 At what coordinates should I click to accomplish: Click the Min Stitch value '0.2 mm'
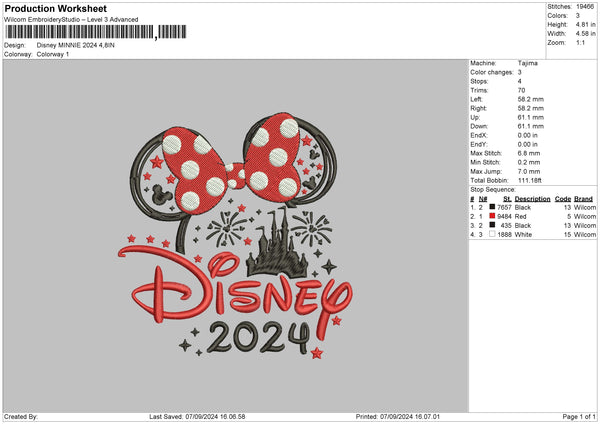[529, 162]
